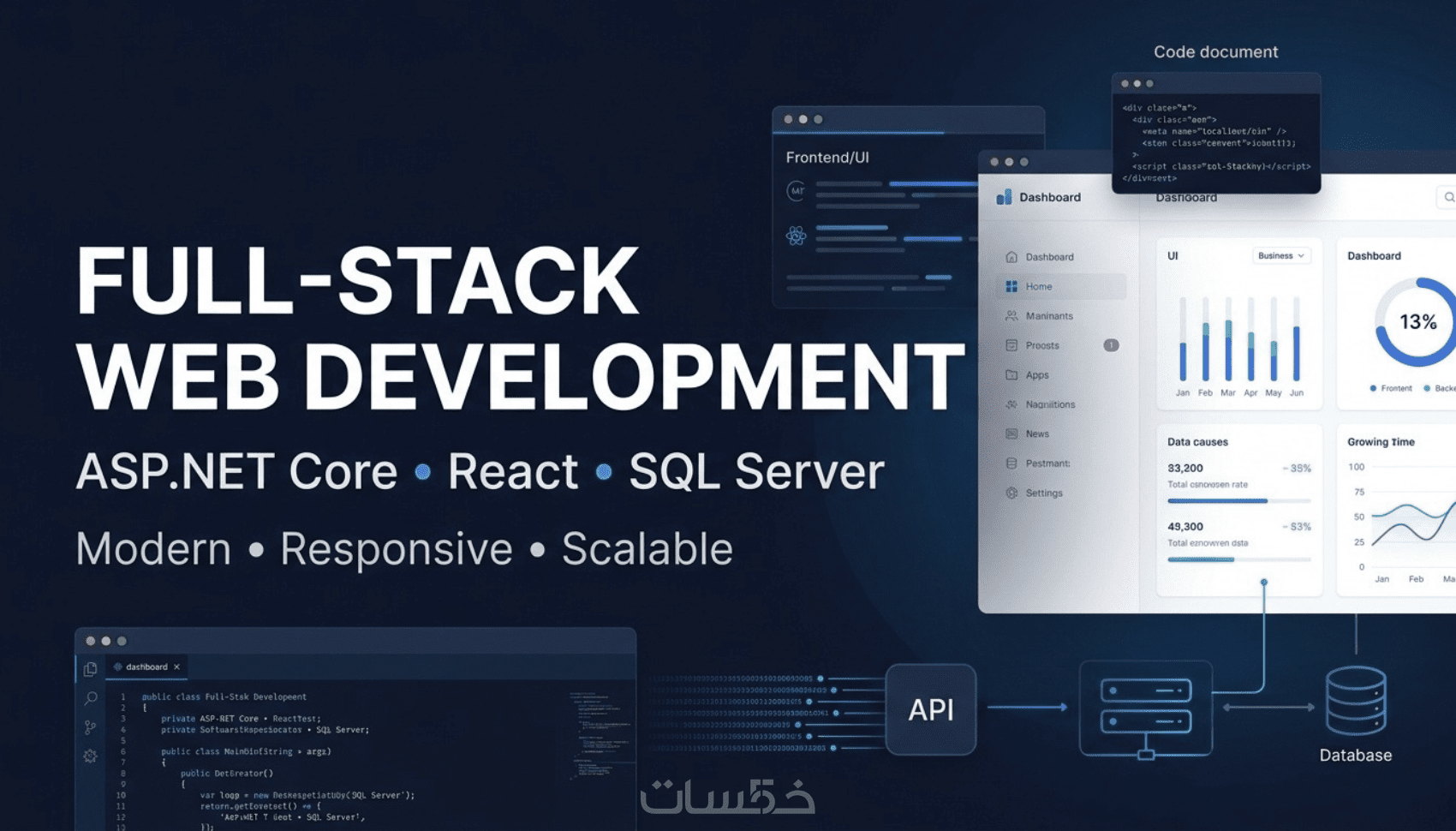Click the line "private ASP-RET Core • ReactTest;"
Screen dimensions: 1456x831
click(x=242, y=719)
